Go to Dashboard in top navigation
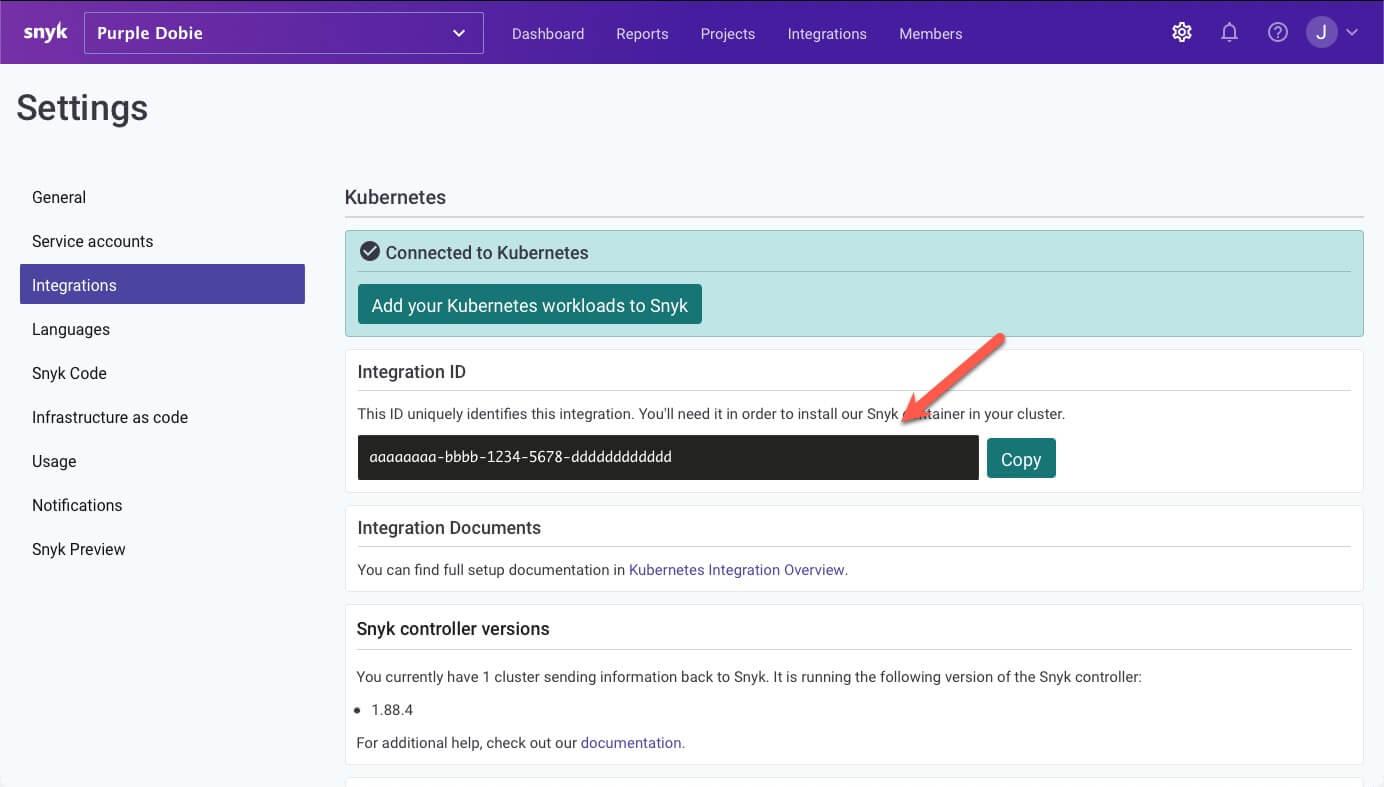Screen dimensions: 1384x787 click(548, 34)
